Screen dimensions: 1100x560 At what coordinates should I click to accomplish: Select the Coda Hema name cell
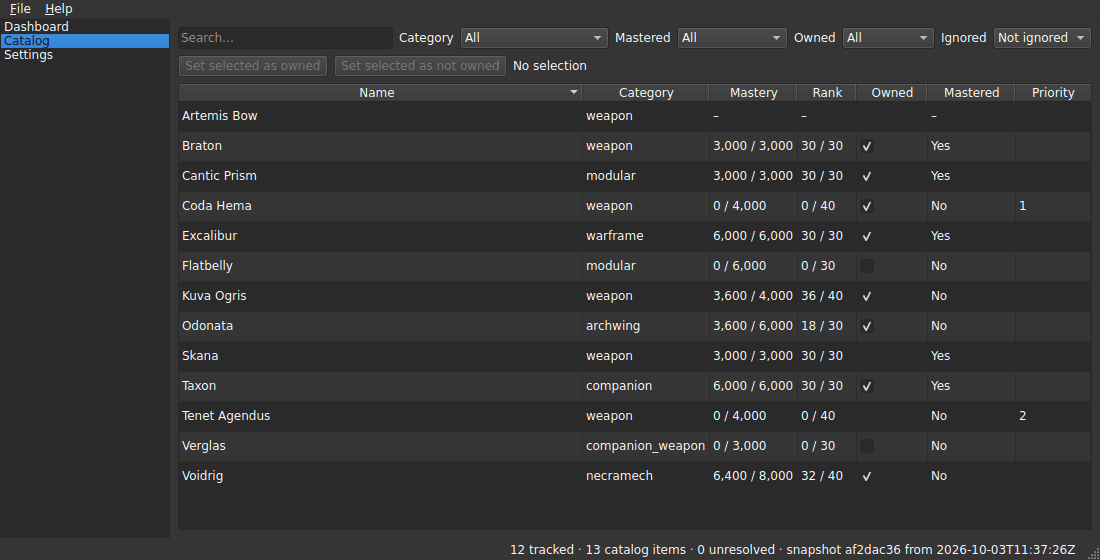(x=380, y=206)
